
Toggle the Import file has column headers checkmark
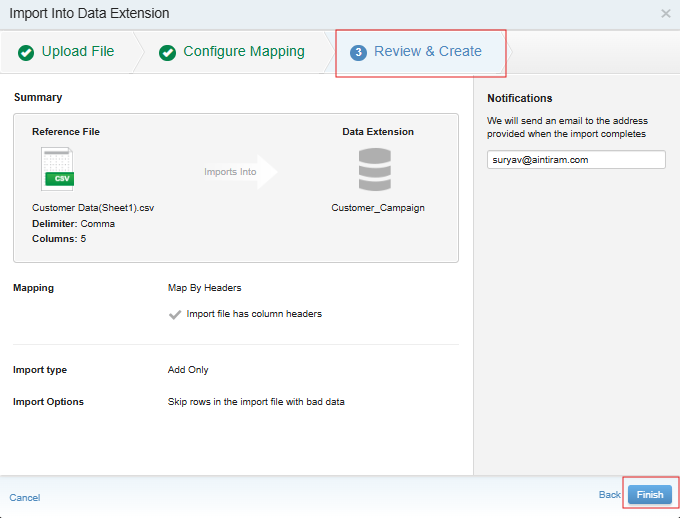tap(175, 314)
